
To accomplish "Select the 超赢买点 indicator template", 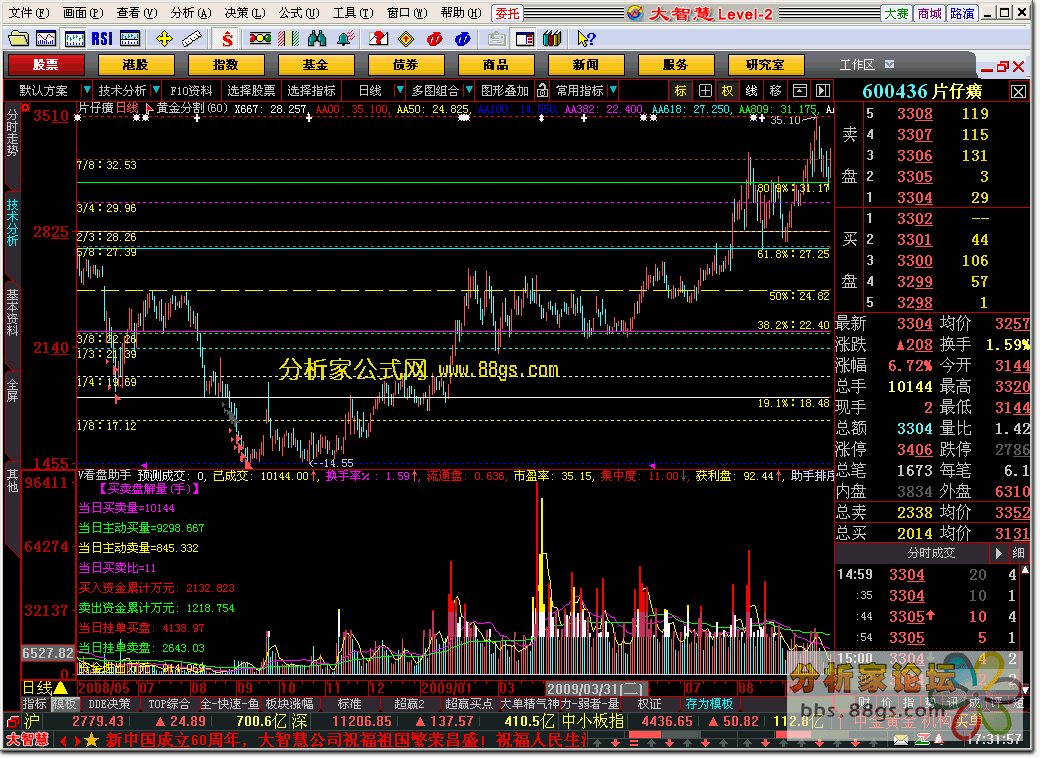I will 469,704.
